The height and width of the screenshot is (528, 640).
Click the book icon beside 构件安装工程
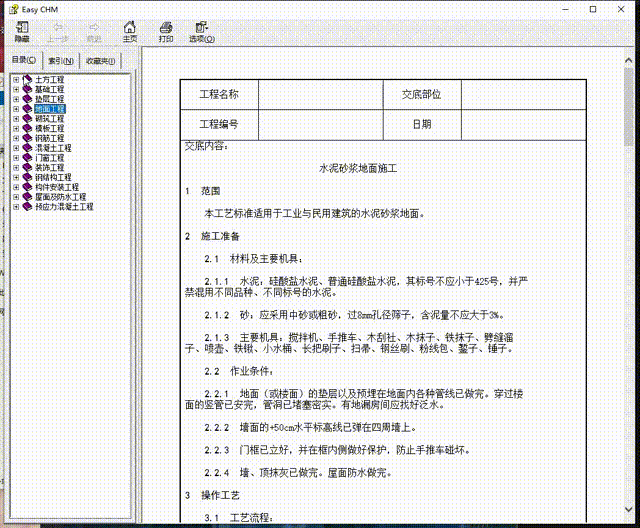27,187
